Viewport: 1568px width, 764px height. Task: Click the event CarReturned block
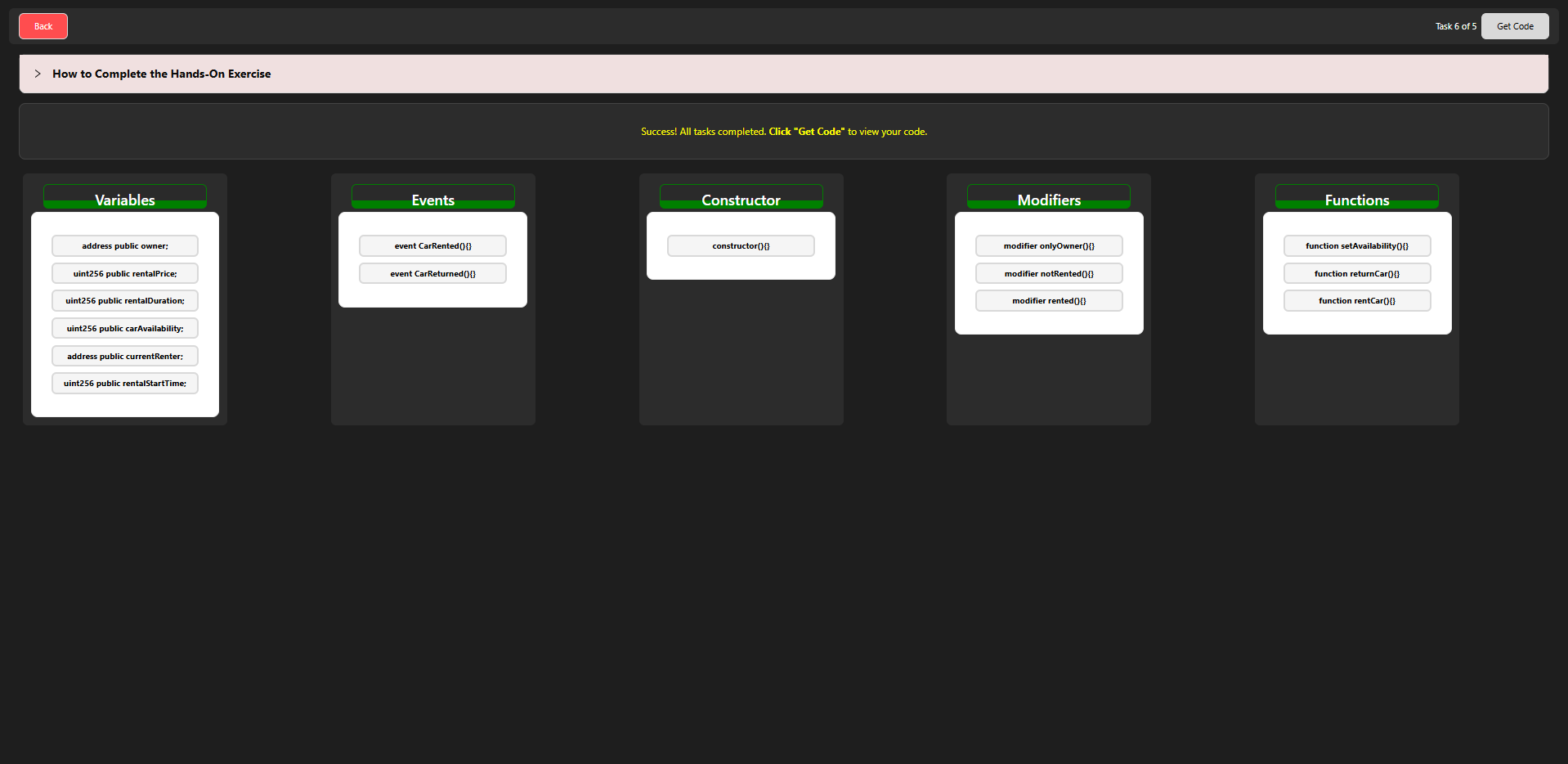pyautogui.click(x=432, y=273)
